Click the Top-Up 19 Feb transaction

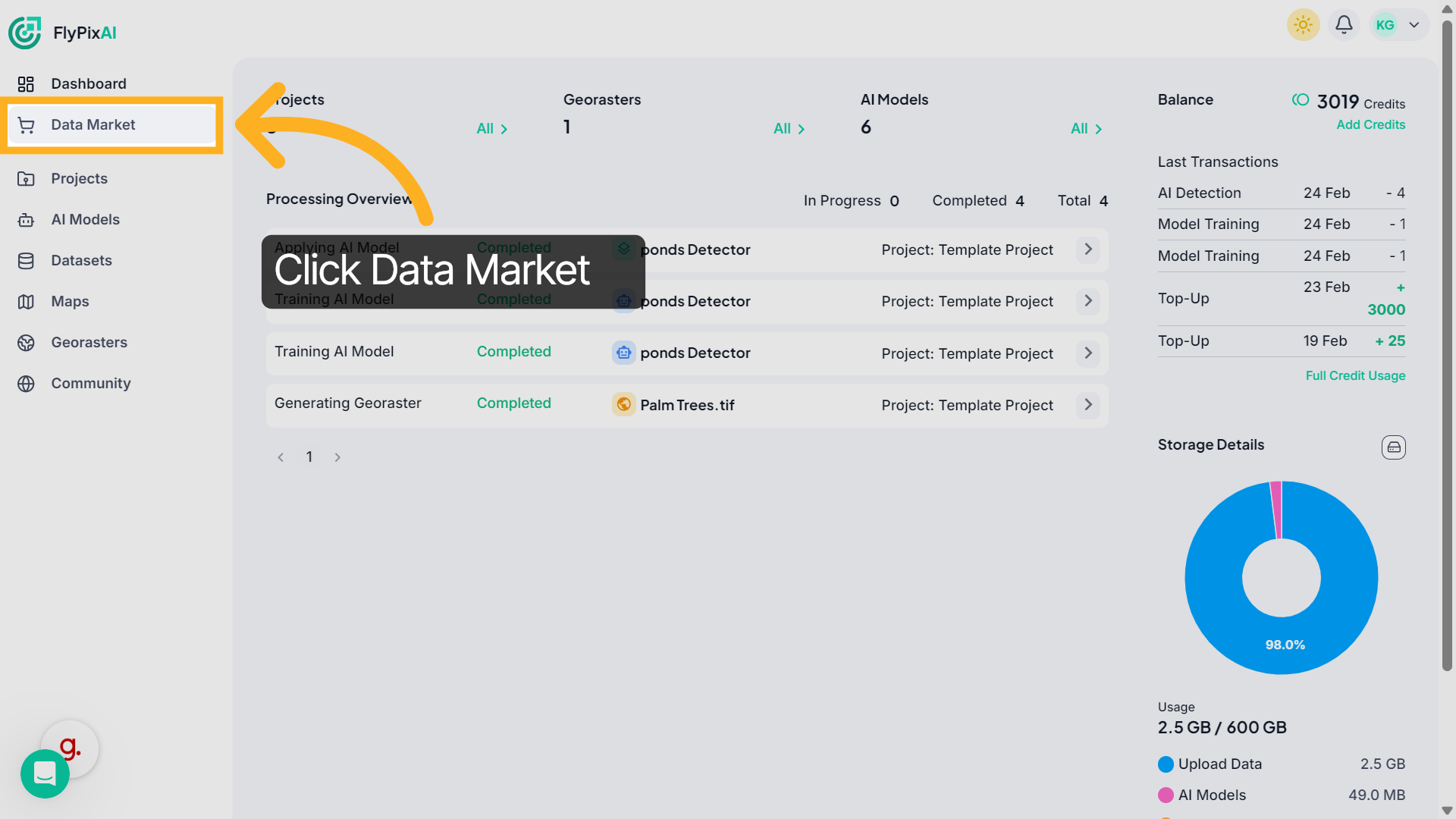[1281, 341]
